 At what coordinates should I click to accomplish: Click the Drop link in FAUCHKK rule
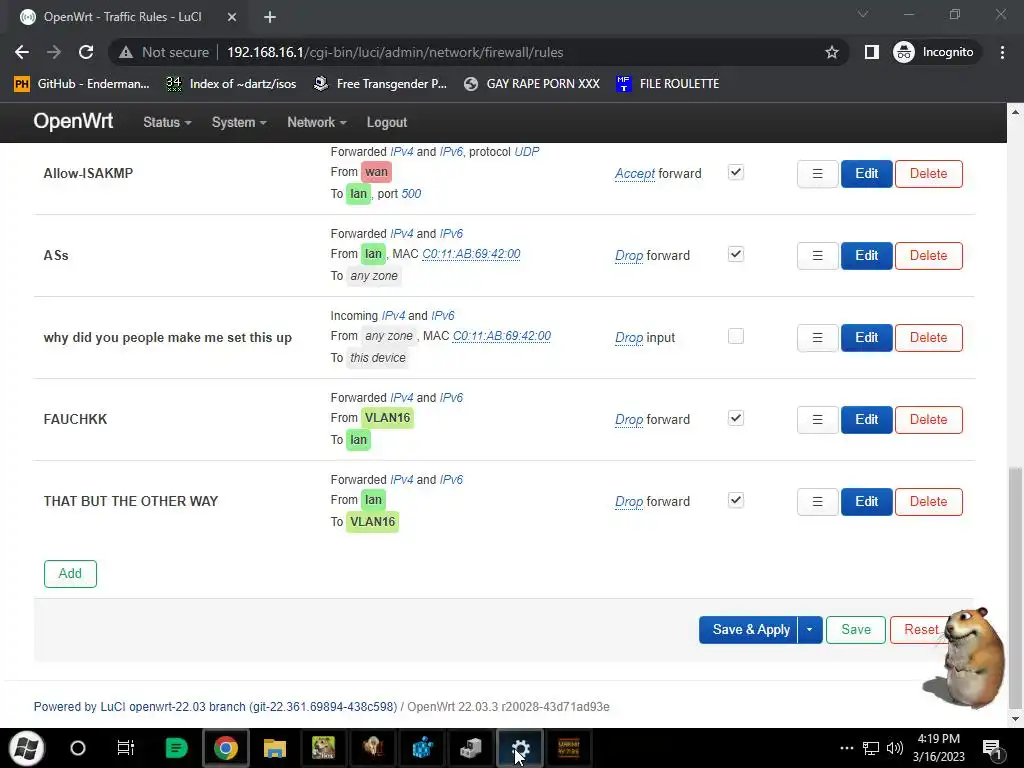tap(629, 419)
